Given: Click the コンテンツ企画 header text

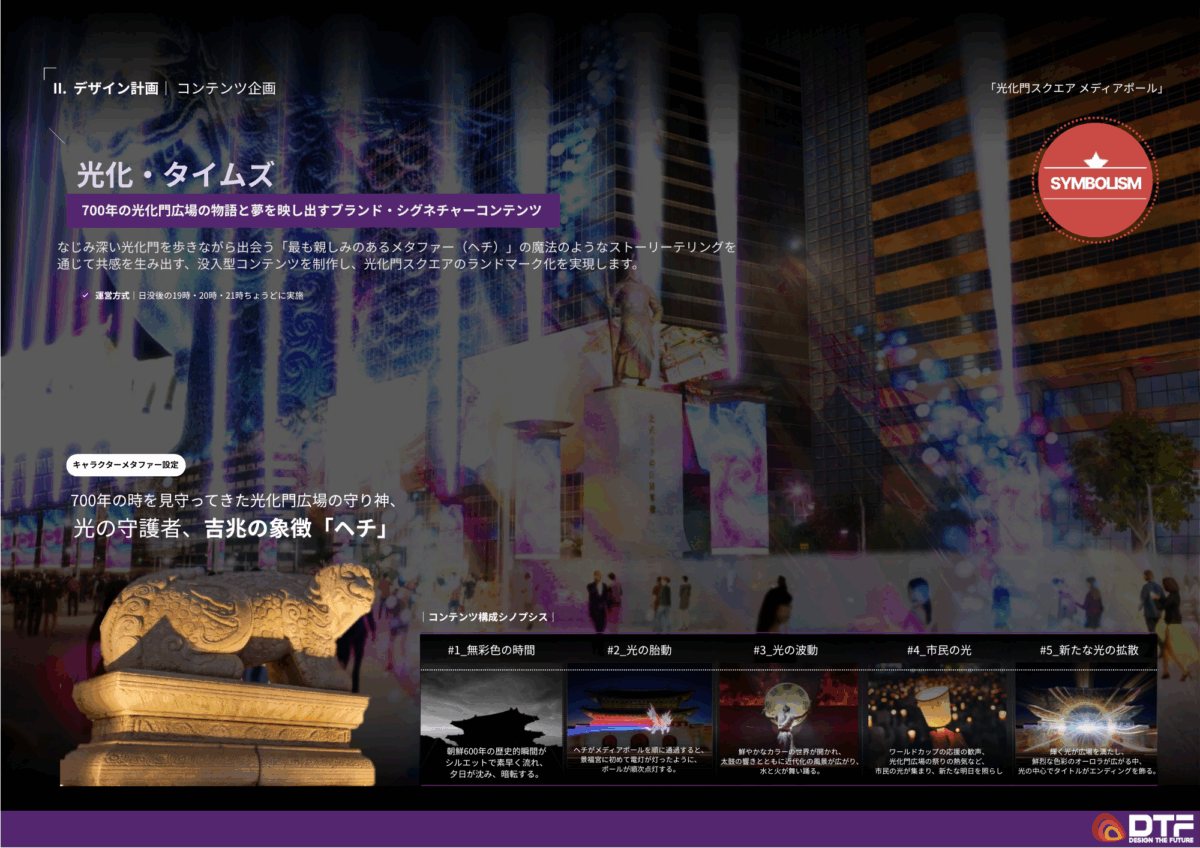Looking at the screenshot, I should point(226,88).
